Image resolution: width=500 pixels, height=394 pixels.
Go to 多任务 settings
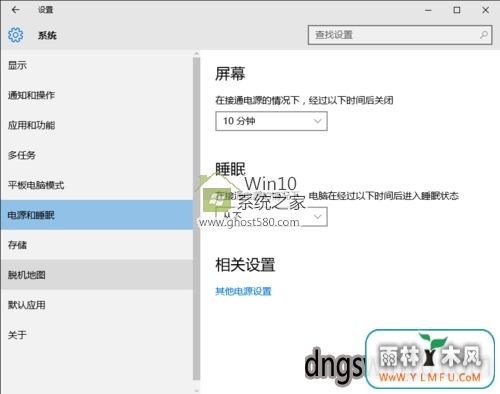point(97,155)
